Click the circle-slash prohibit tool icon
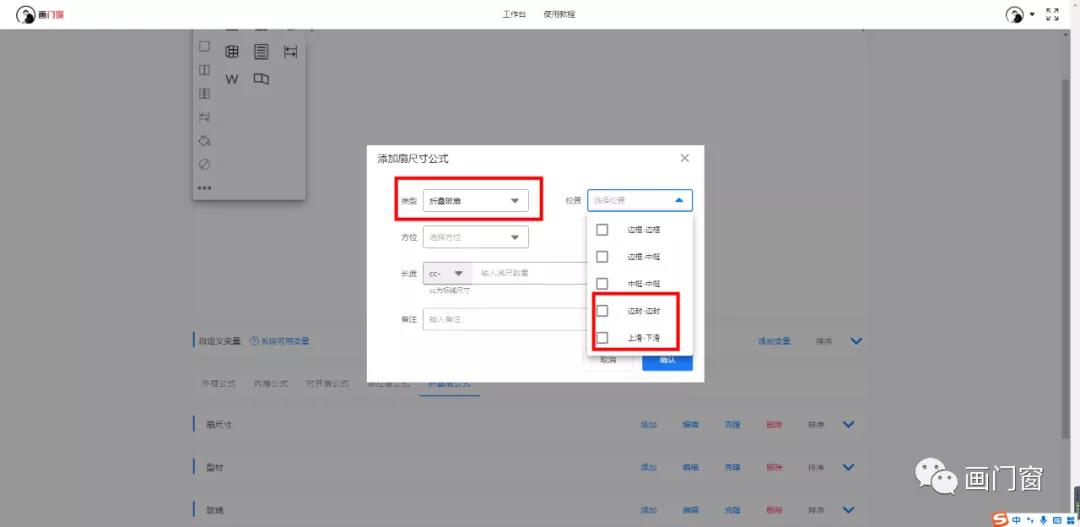 coord(204,164)
